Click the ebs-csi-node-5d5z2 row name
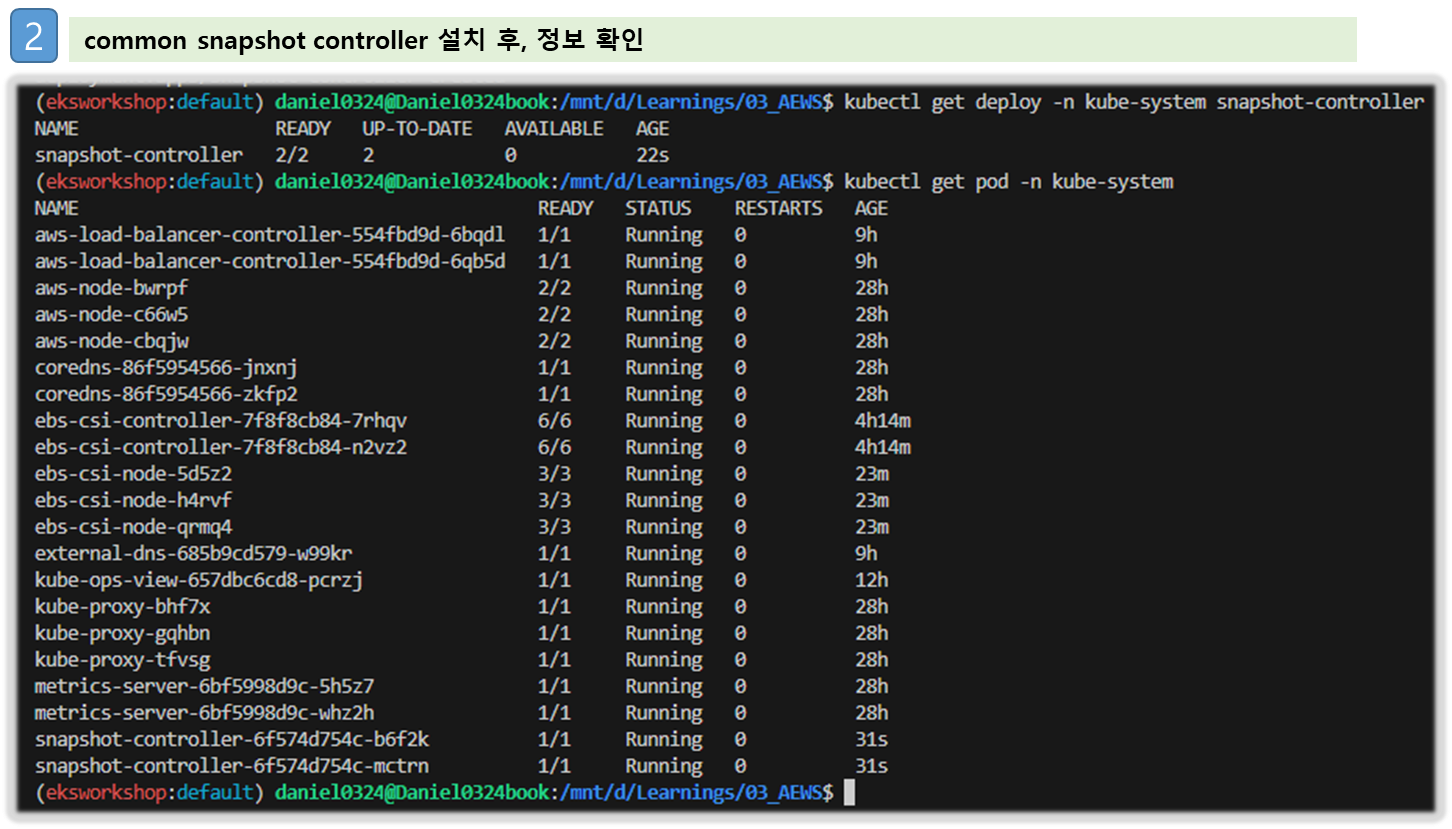Image resolution: width=1452 pixels, height=829 pixels. coord(134,473)
